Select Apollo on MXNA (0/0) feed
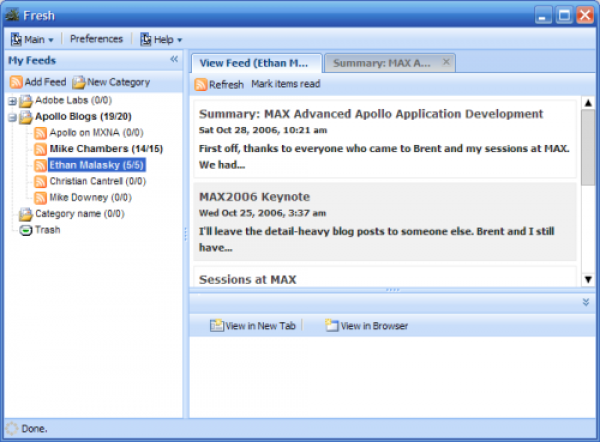 click(96, 132)
